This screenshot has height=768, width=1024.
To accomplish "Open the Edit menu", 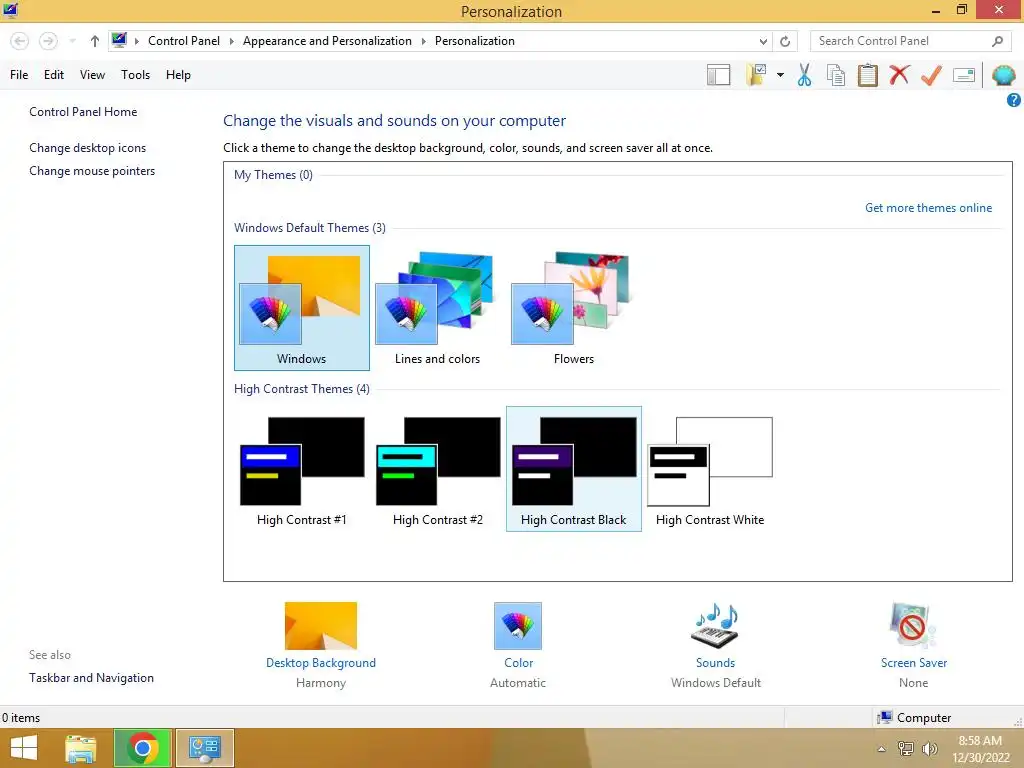I will (54, 75).
